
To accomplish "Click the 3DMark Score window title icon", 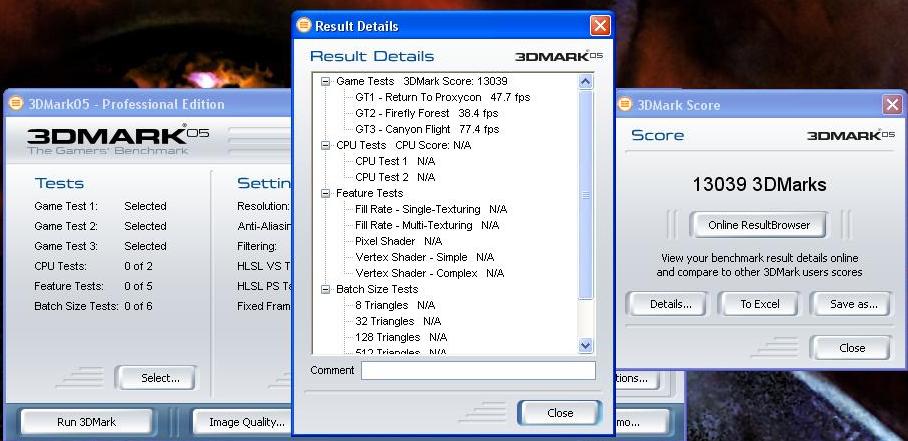I will pyautogui.click(x=625, y=104).
